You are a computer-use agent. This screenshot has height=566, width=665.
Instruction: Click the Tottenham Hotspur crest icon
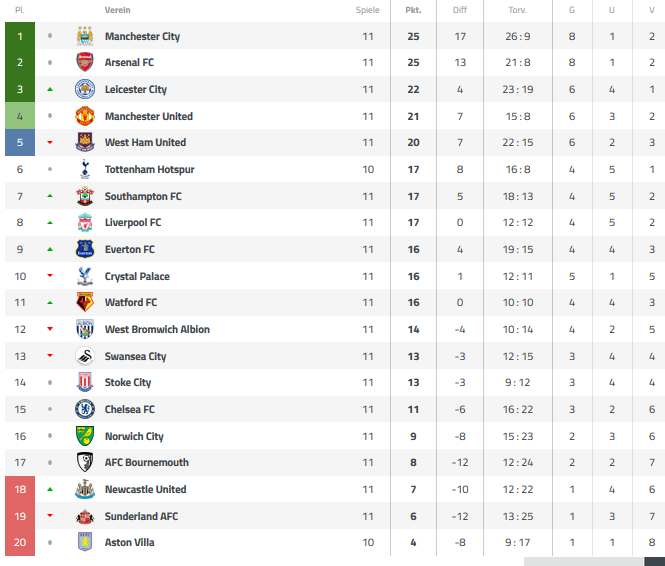click(85, 169)
